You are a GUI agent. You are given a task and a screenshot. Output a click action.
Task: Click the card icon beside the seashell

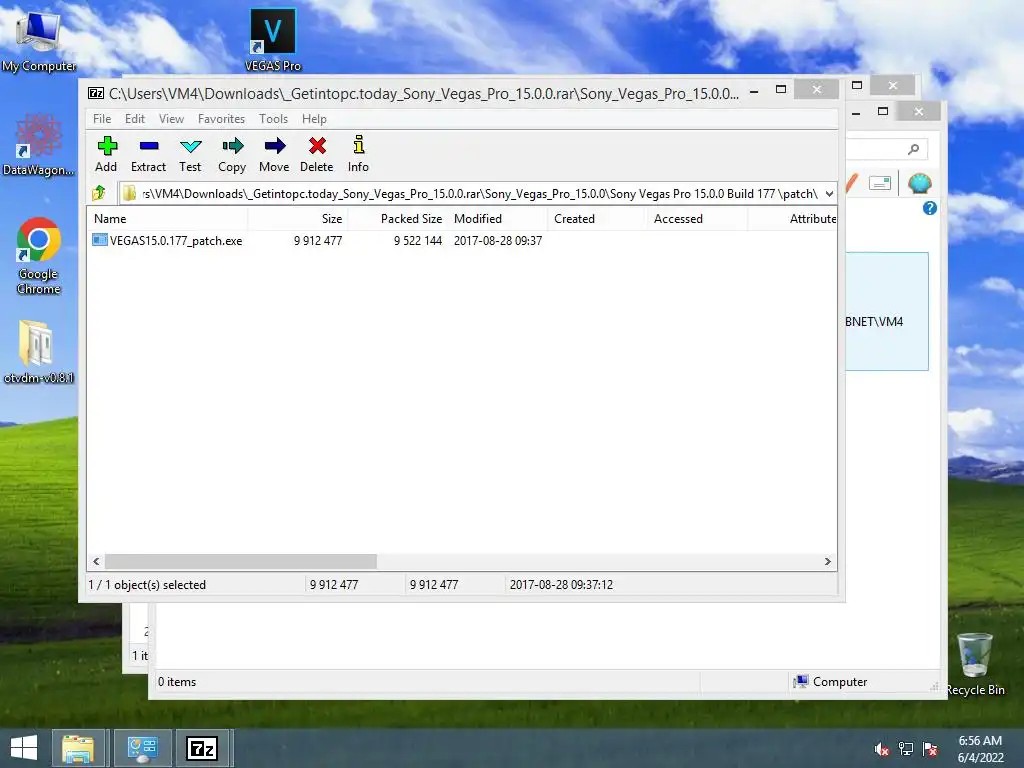click(x=880, y=184)
